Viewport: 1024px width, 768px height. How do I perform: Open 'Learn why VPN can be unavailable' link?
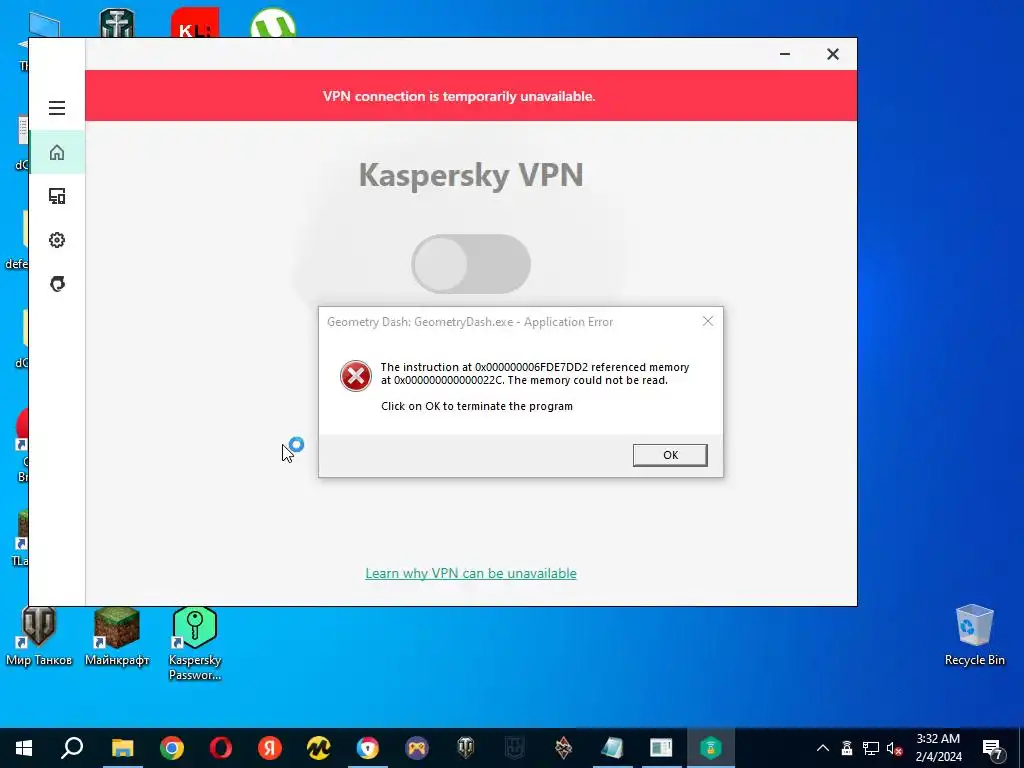coord(471,573)
